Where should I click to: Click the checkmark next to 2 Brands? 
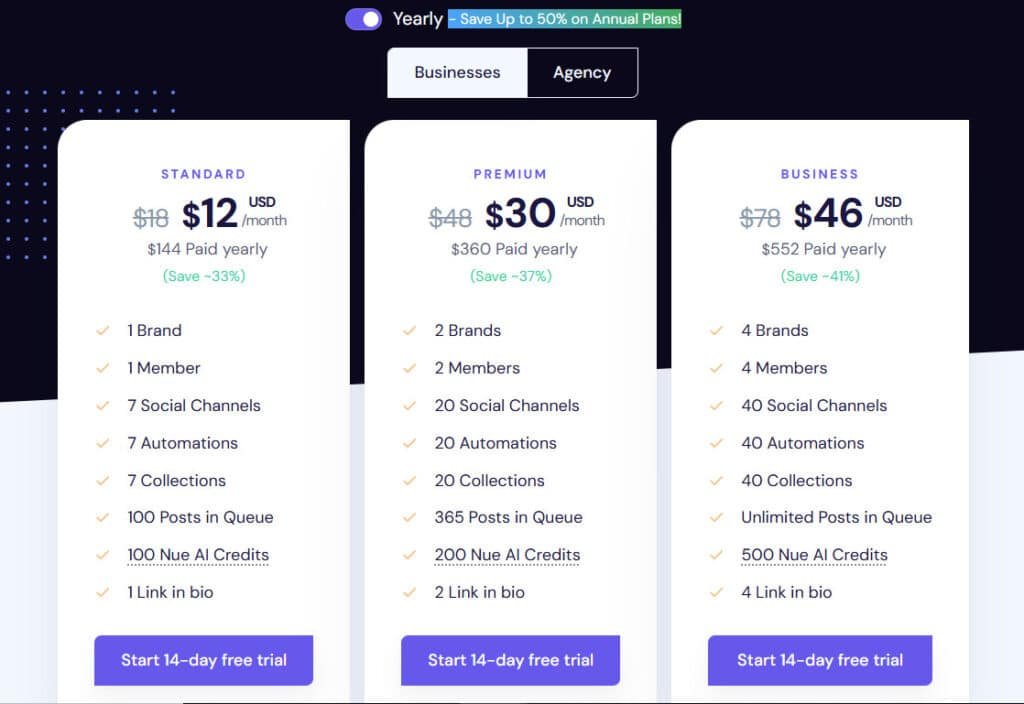tap(410, 330)
